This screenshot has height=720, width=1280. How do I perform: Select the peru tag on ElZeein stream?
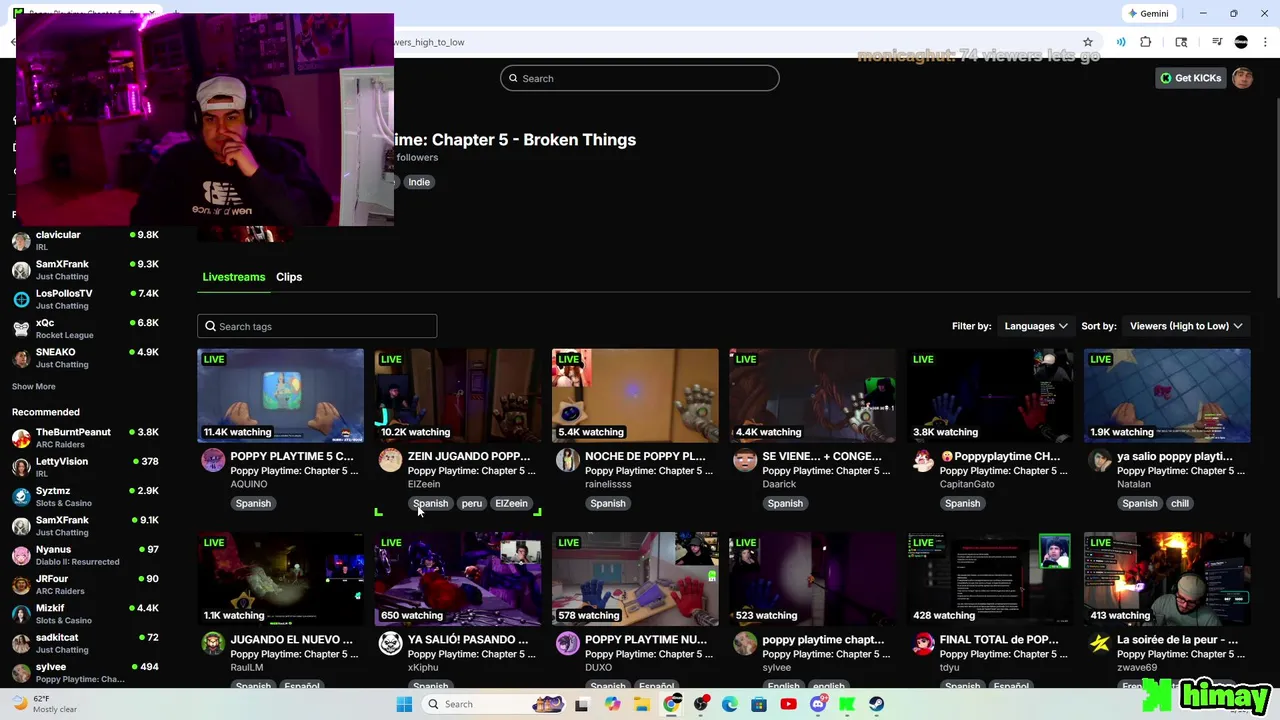coord(472,503)
